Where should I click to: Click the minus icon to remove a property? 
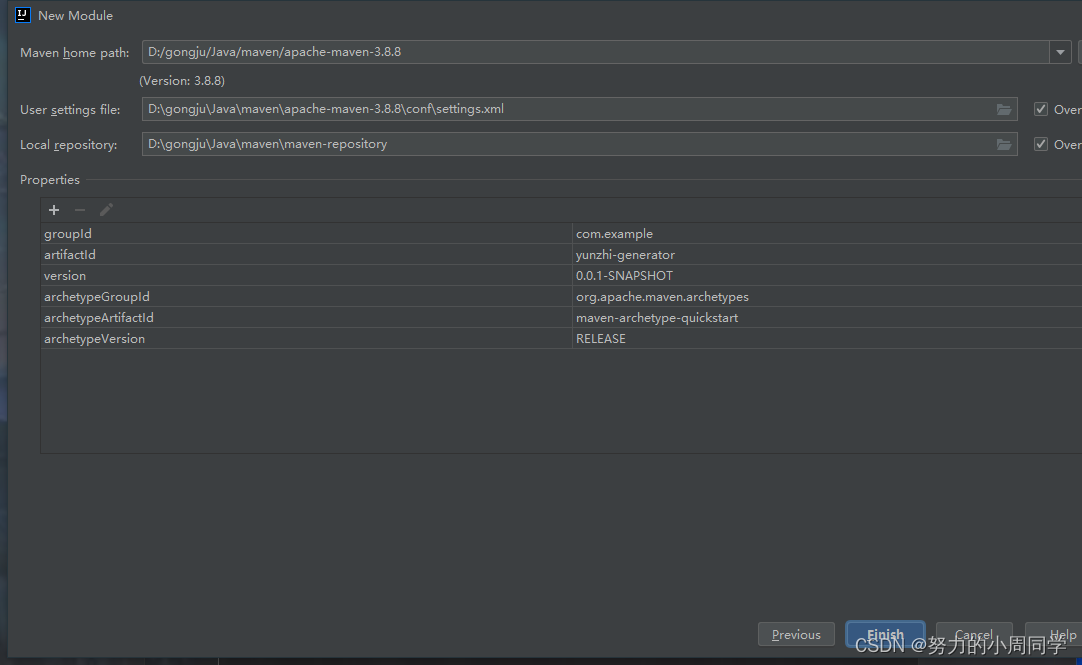79,210
